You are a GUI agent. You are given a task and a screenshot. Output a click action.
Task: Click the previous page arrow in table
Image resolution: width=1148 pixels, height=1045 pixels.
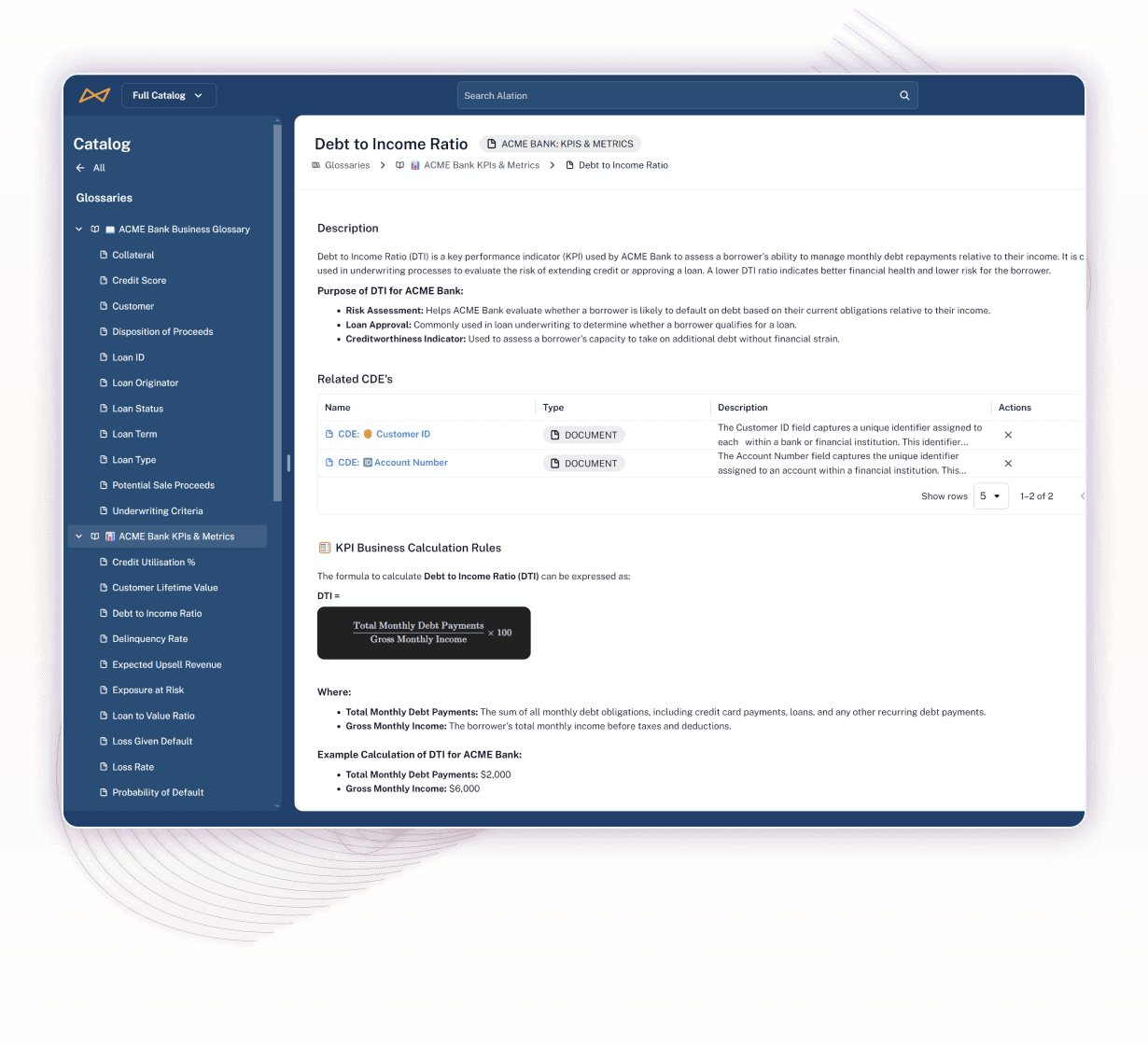(1082, 496)
